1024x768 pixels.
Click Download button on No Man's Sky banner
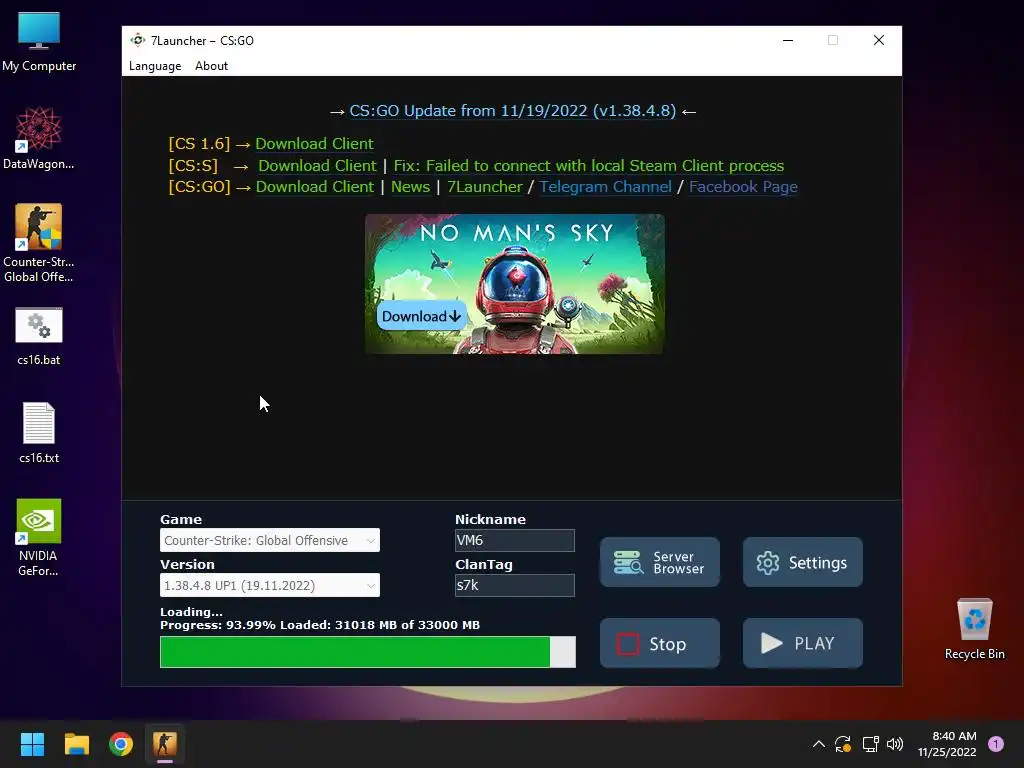[x=421, y=316]
